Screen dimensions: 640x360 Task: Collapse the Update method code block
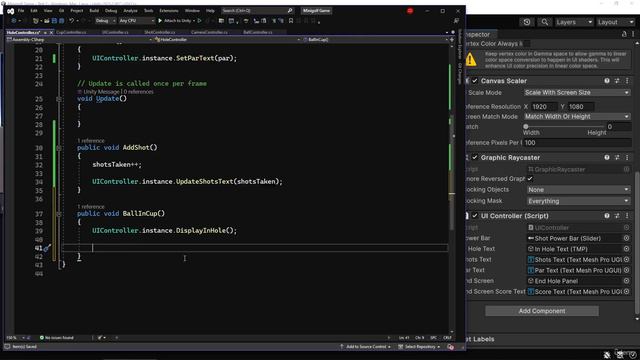(59, 99)
